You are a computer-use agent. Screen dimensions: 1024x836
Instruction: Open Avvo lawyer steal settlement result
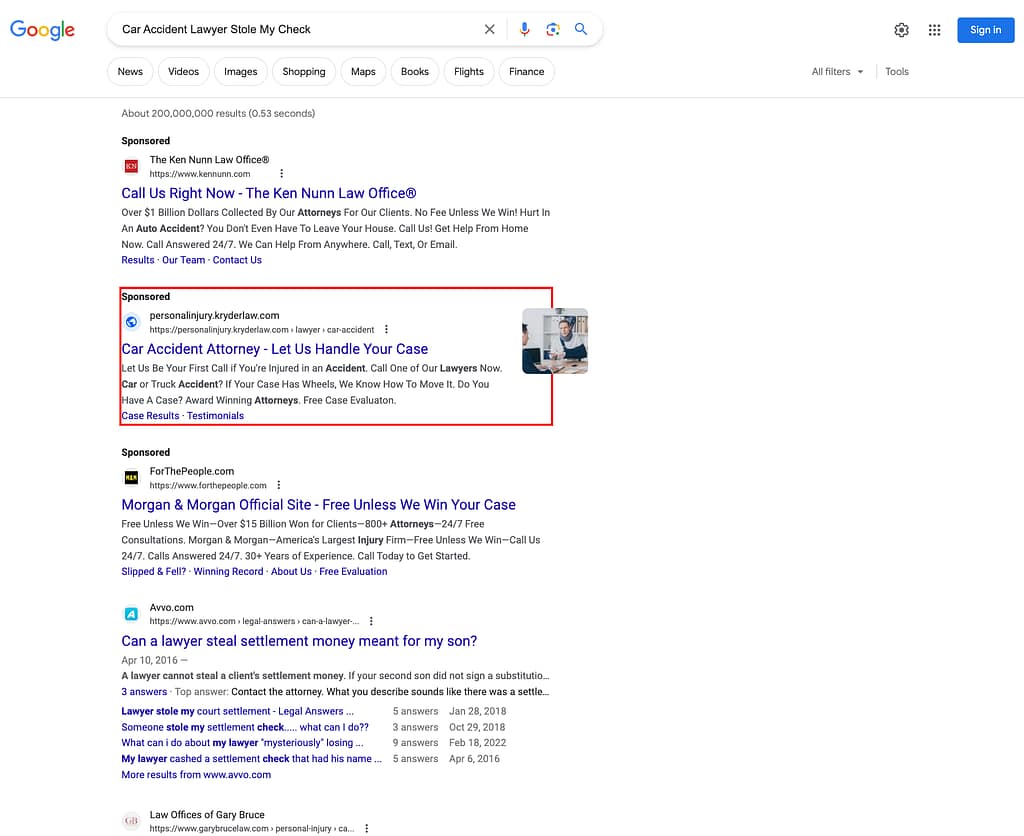coord(299,641)
